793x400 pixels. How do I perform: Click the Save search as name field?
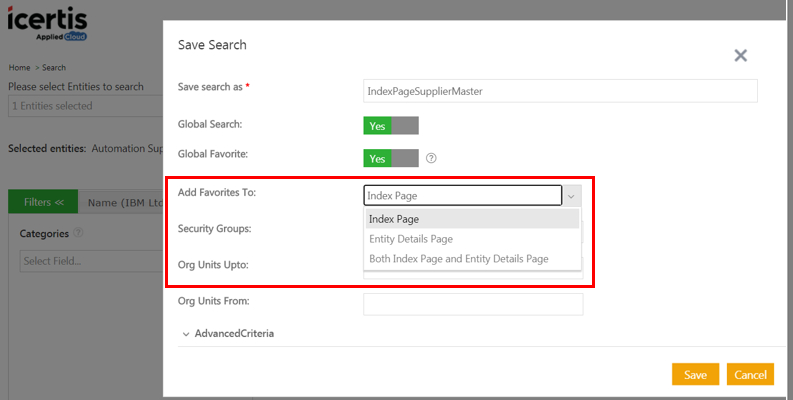(x=560, y=91)
